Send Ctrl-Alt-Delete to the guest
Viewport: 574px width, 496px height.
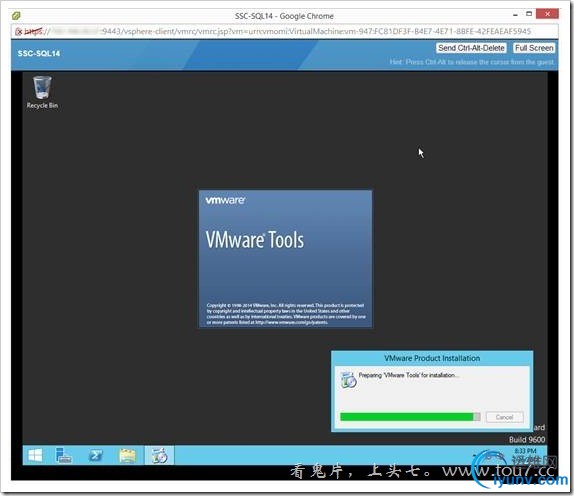471,48
